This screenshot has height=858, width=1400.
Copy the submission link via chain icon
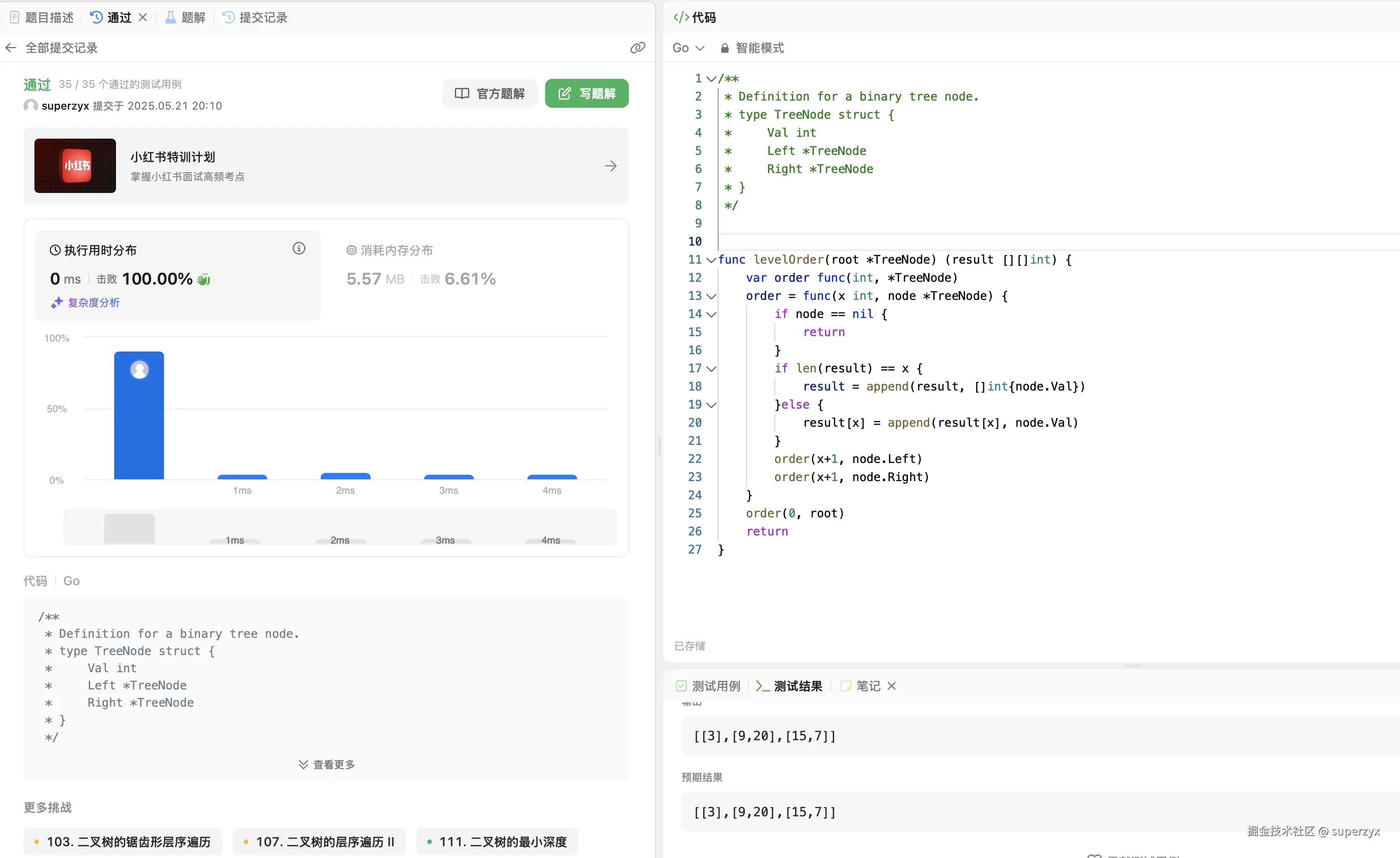(637, 48)
